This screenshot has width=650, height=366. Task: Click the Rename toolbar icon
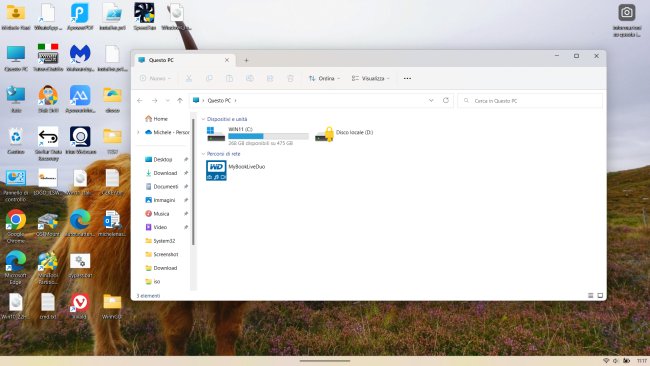[250, 78]
